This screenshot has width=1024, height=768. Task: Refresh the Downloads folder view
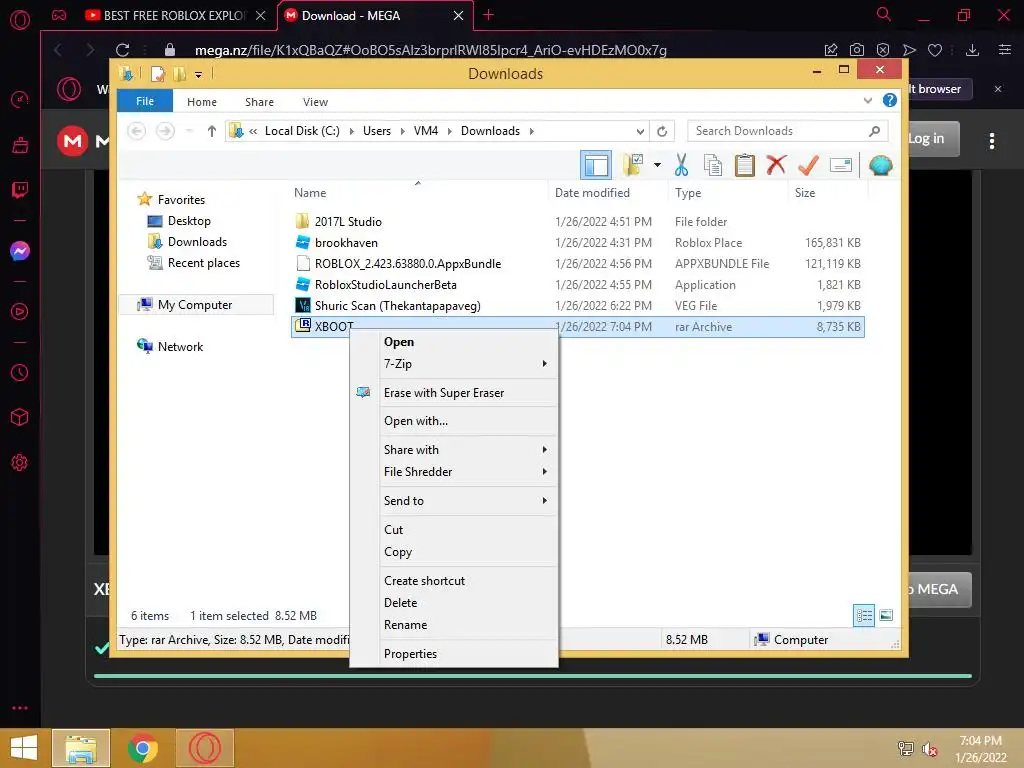(662, 131)
